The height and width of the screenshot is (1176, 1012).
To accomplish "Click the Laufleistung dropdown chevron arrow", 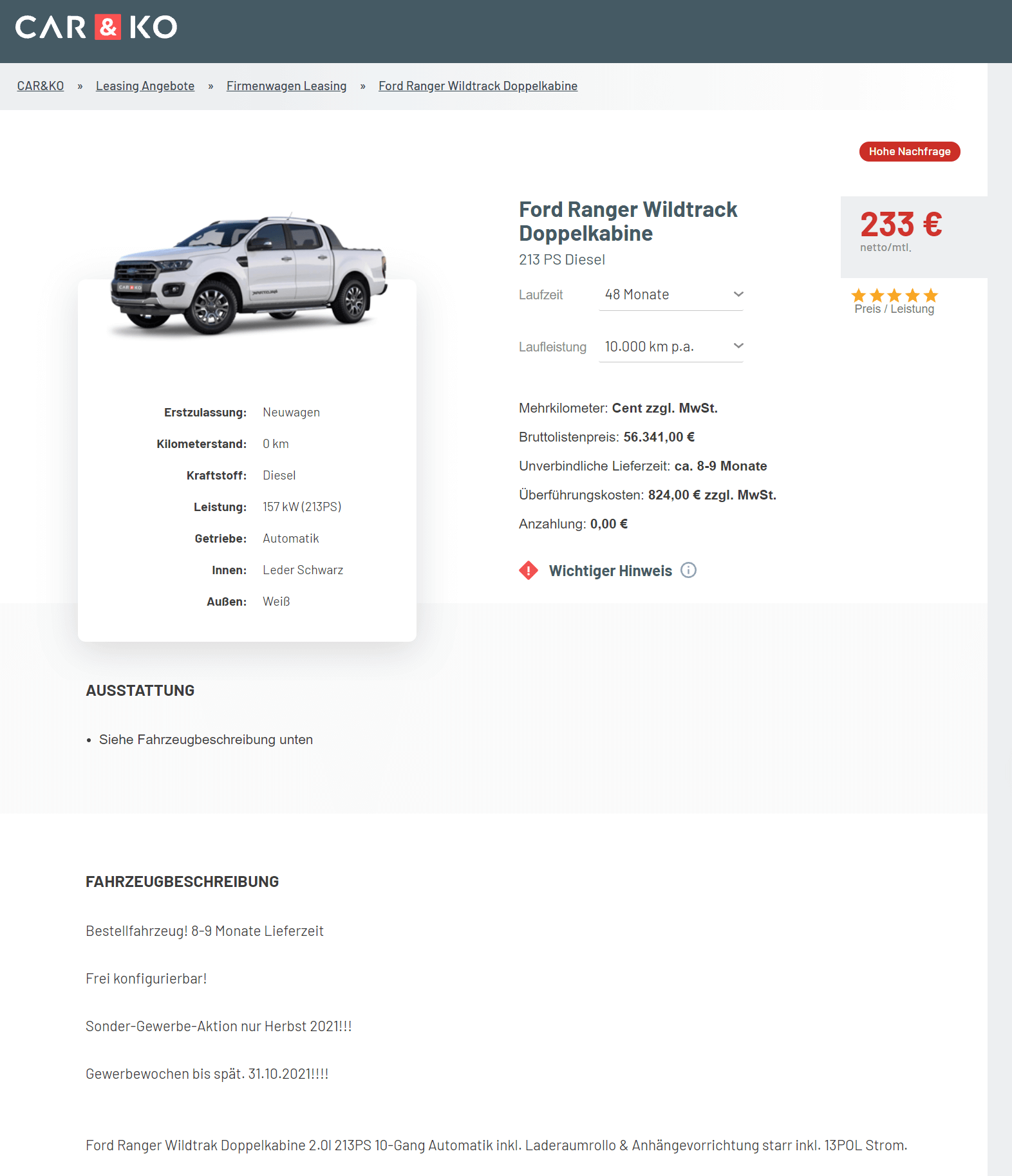I will pyautogui.click(x=738, y=346).
